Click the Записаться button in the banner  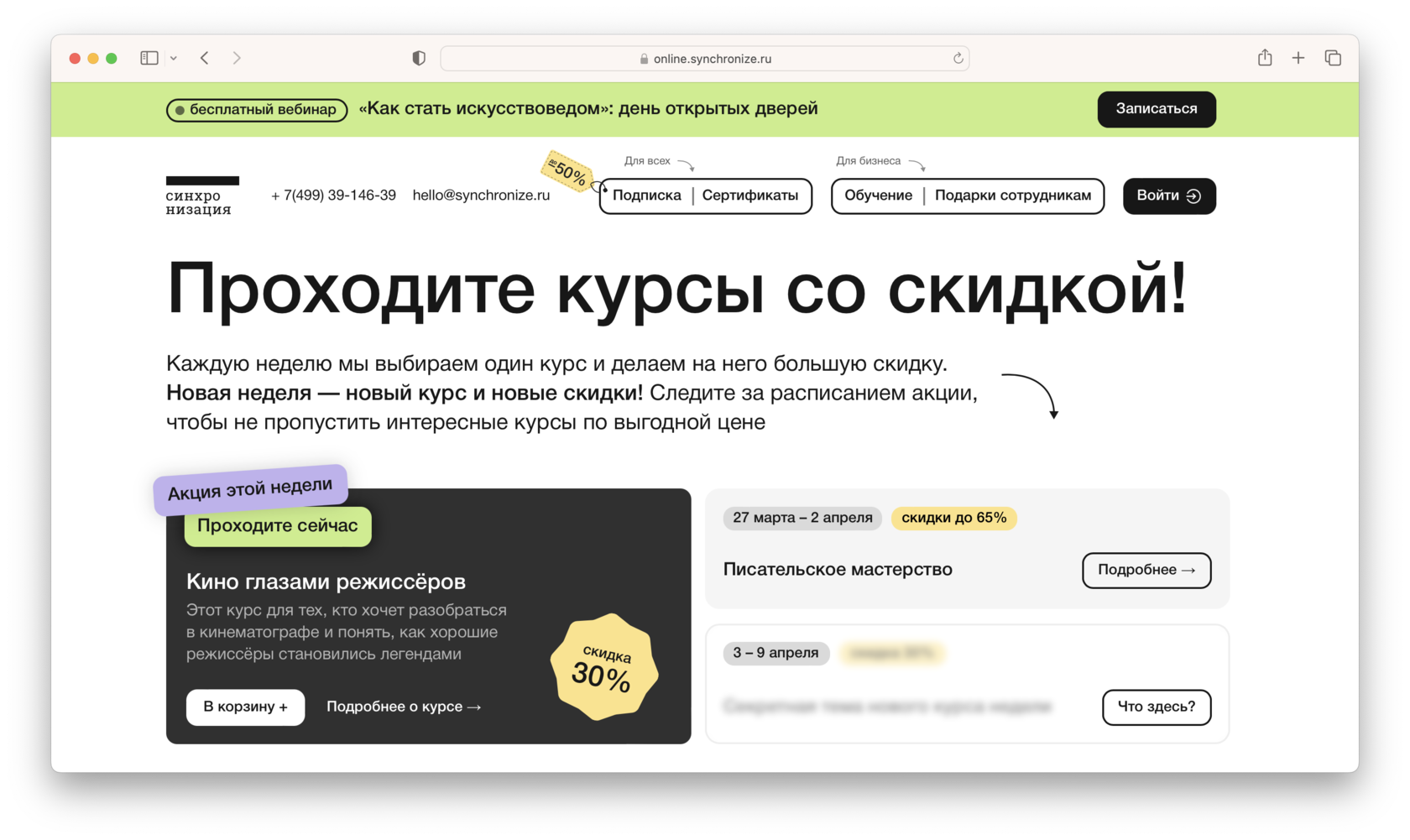pos(1157,109)
